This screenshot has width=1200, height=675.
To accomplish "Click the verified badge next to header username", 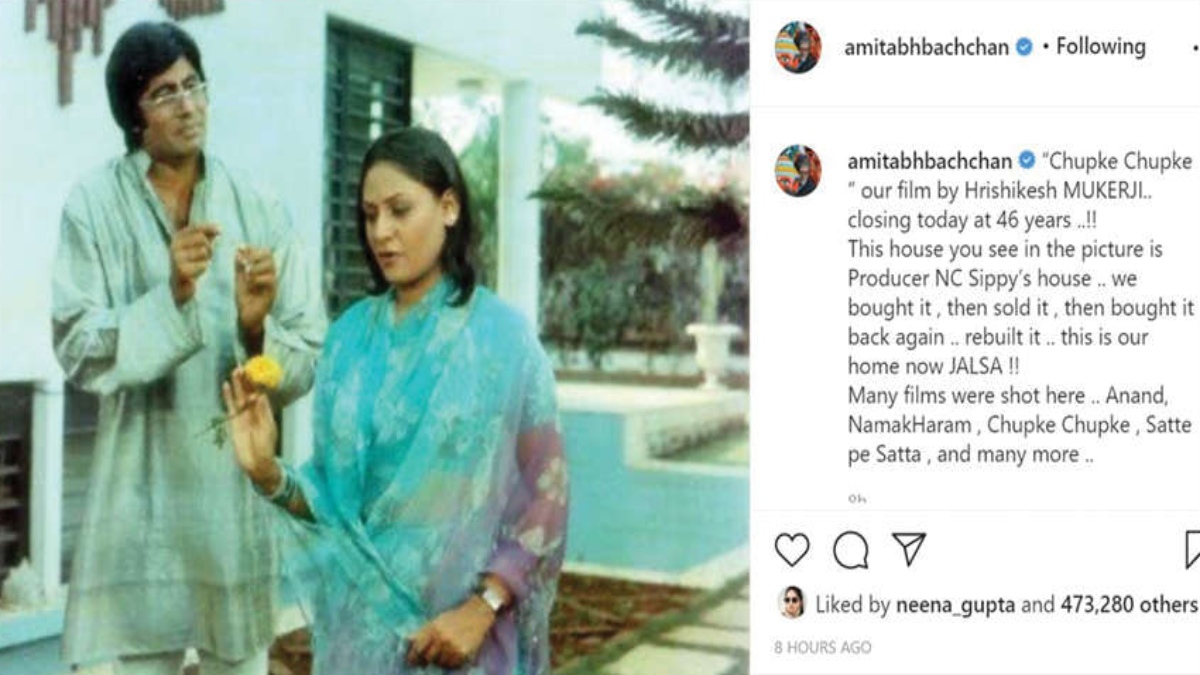I will [x=1024, y=47].
